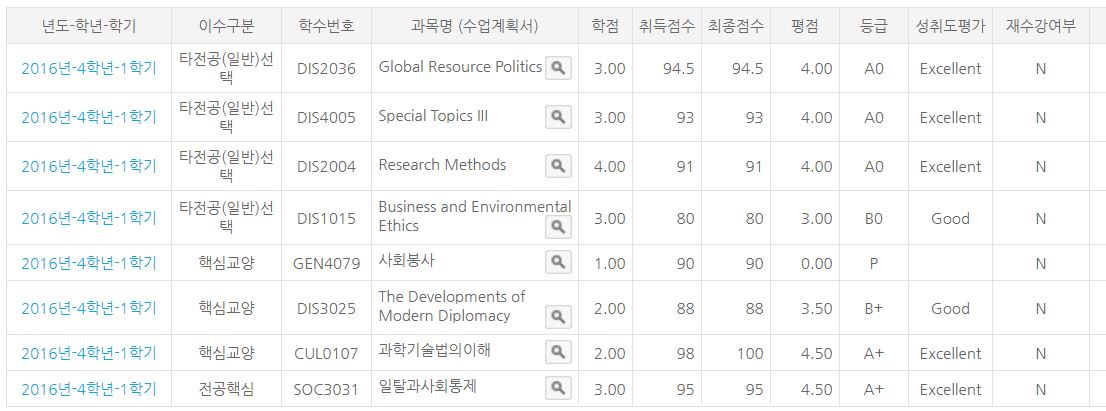1106x411 pixels.
Task: Click the 평점 column header
Action: pyautogui.click(x=805, y=27)
